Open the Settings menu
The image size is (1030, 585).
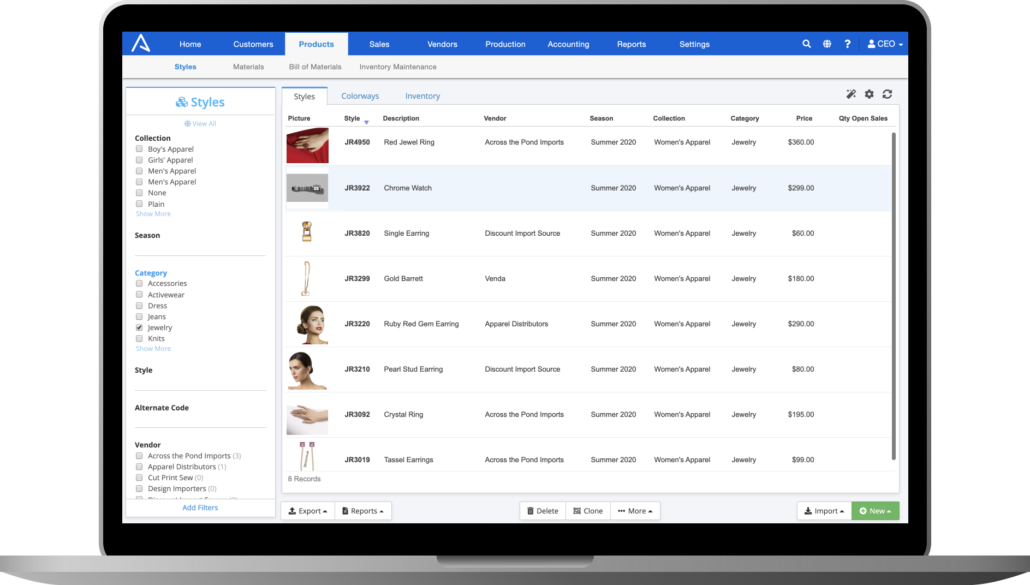click(x=694, y=44)
